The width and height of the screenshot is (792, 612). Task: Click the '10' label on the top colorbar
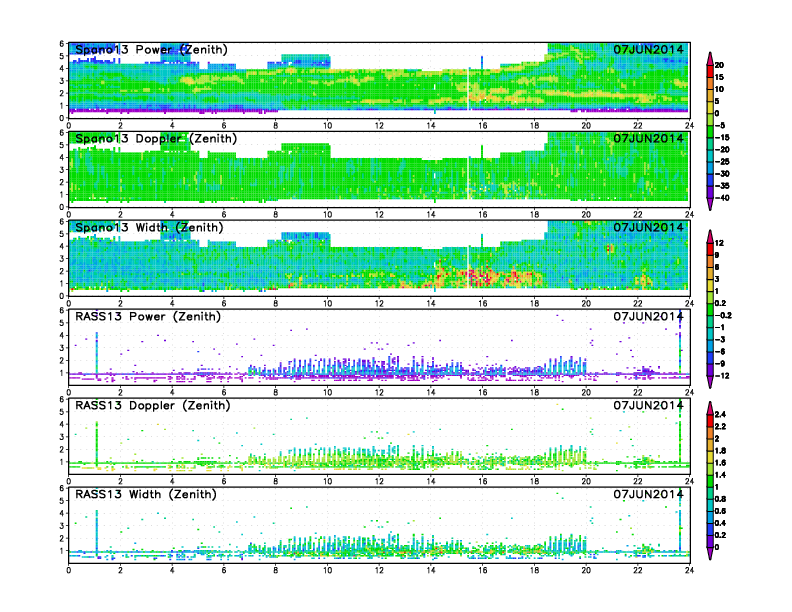click(719, 89)
